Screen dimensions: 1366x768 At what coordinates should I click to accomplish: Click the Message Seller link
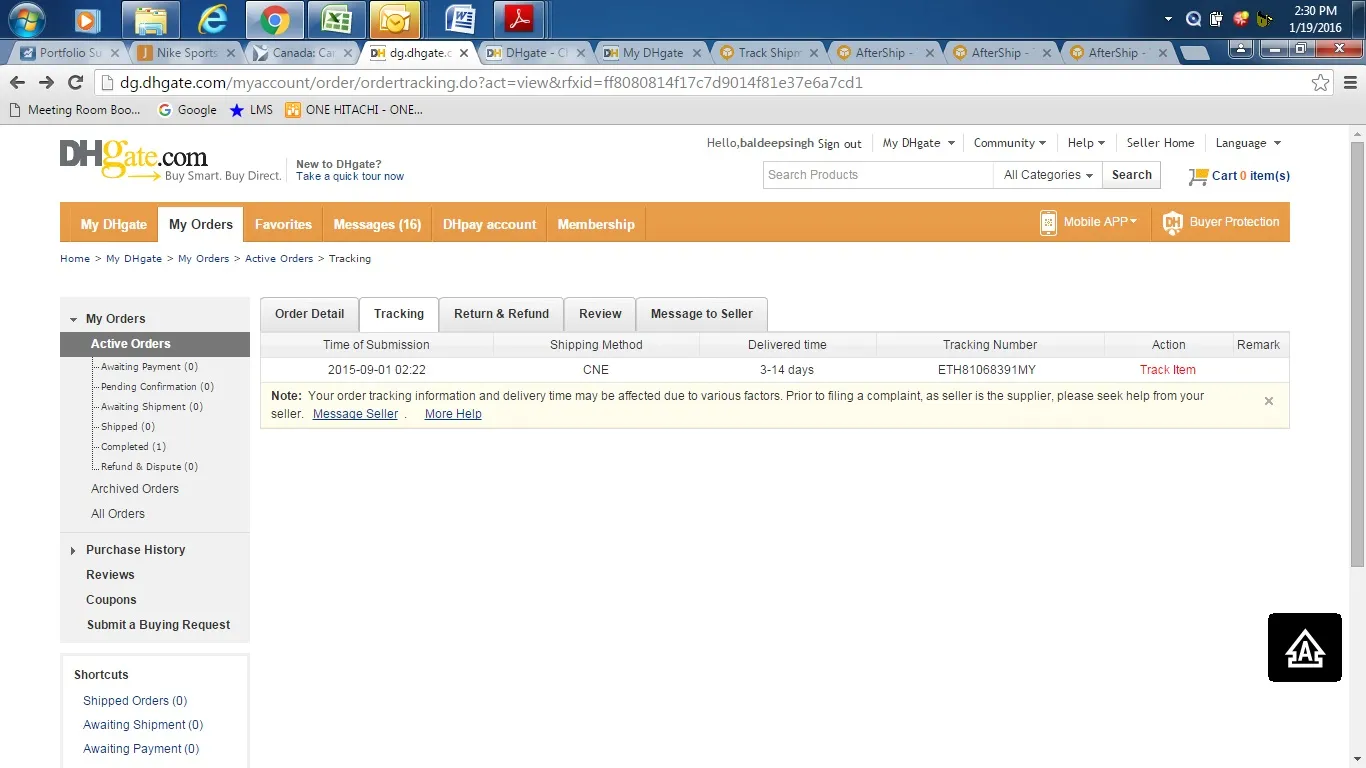pyautogui.click(x=355, y=414)
